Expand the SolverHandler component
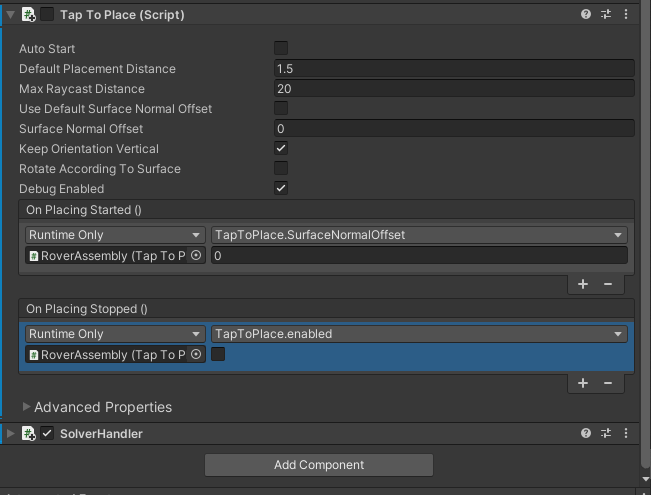Screen dimensions: 651x495 click(x=11, y=434)
